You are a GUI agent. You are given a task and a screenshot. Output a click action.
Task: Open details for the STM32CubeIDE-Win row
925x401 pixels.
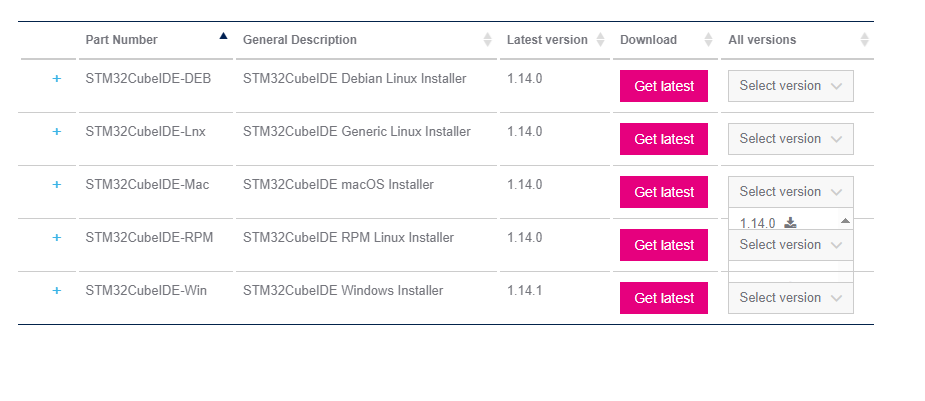coord(56,290)
